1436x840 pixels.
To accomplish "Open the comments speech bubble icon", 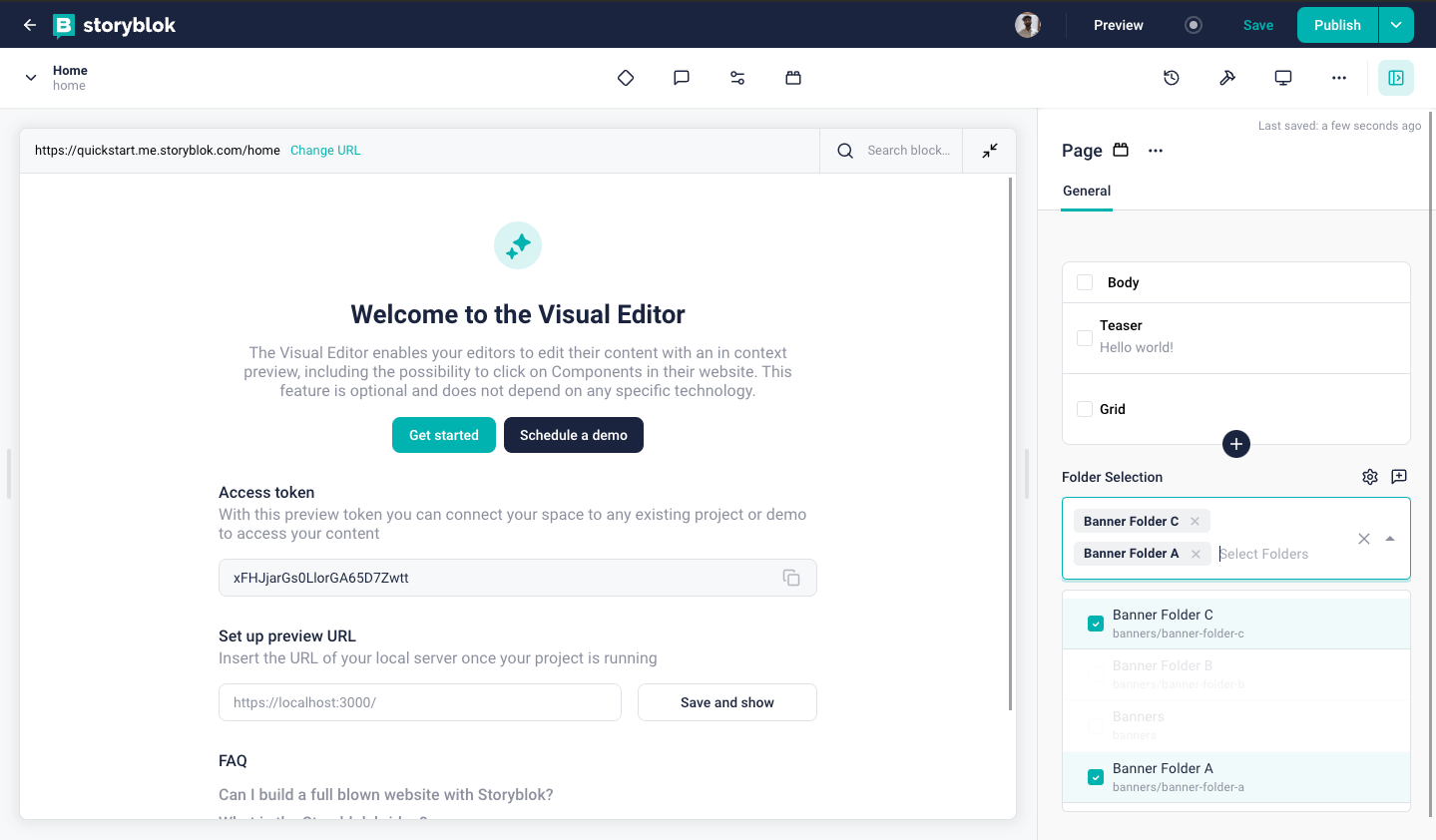I will click(682, 78).
